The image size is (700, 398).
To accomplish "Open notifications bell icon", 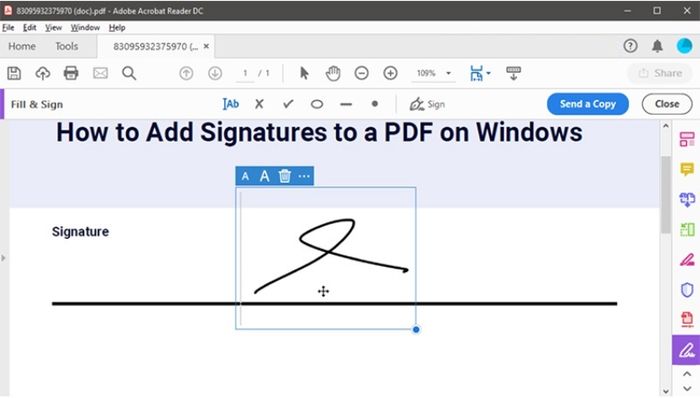I will [658, 46].
